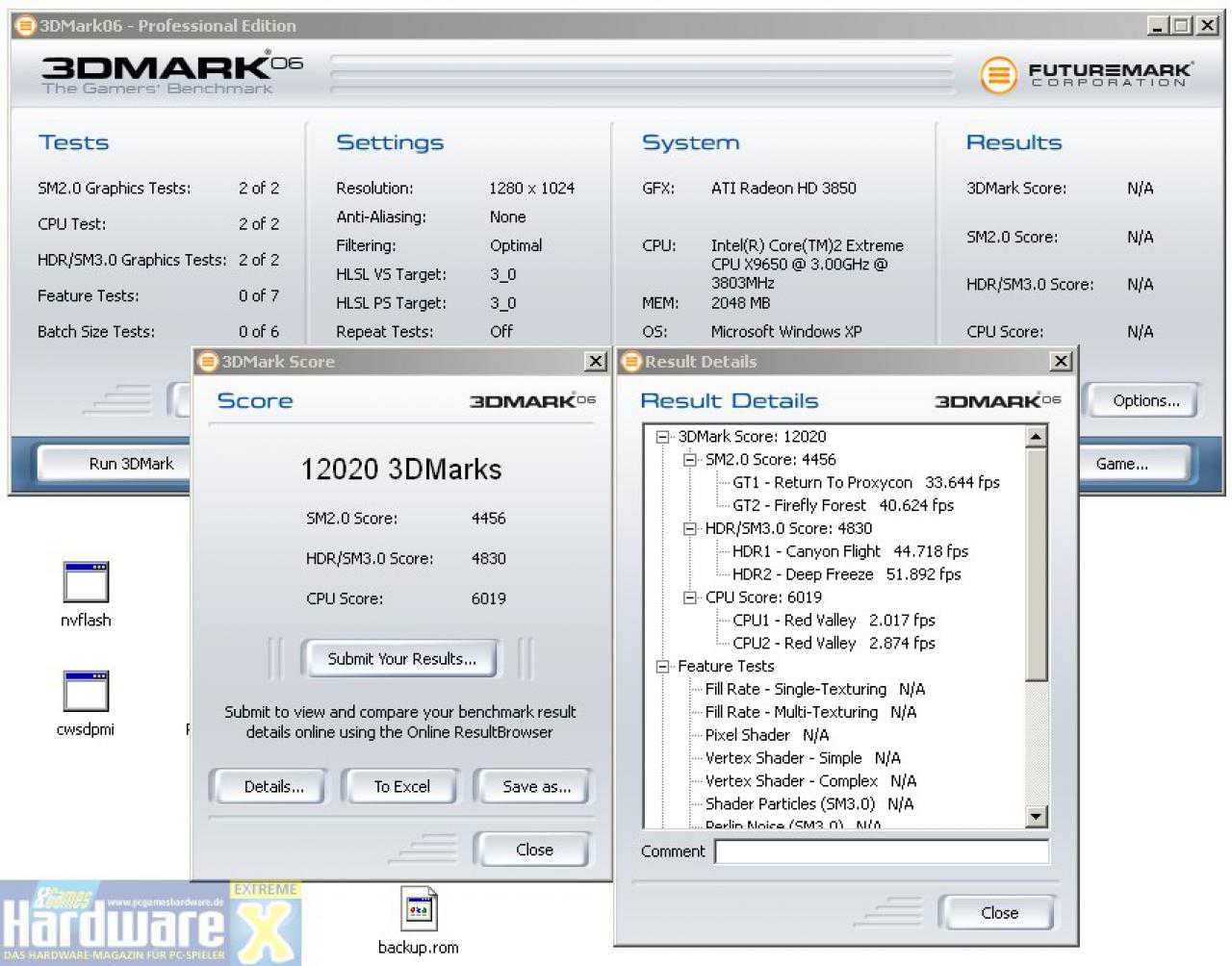Close the 3DMark Score window with X
Screen dimensions: 1232x966
pos(596,362)
